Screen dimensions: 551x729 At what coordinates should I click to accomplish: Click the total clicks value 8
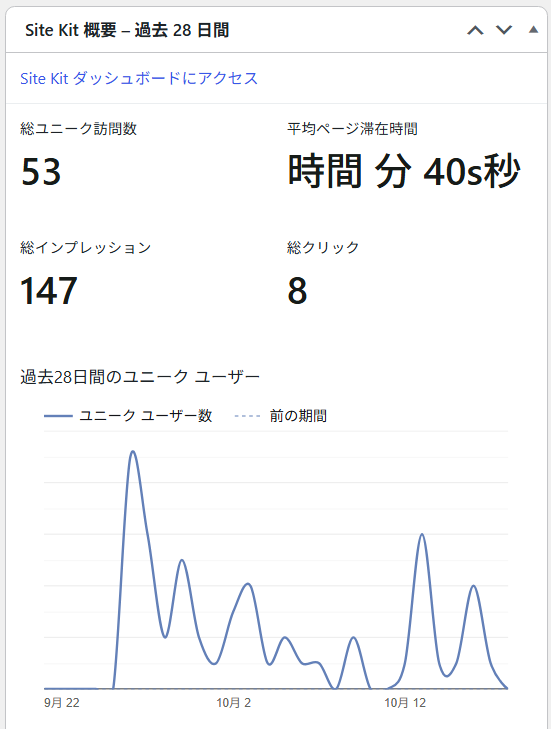click(297, 291)
